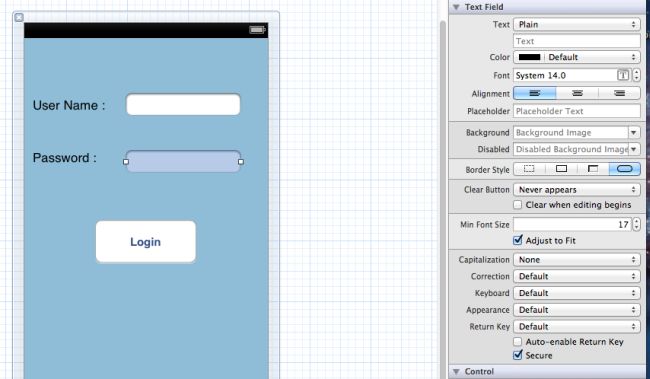The width and height of the screenshot is (650, 379).
Task: Select the "User Name :" label
Action: click(69, 105)
